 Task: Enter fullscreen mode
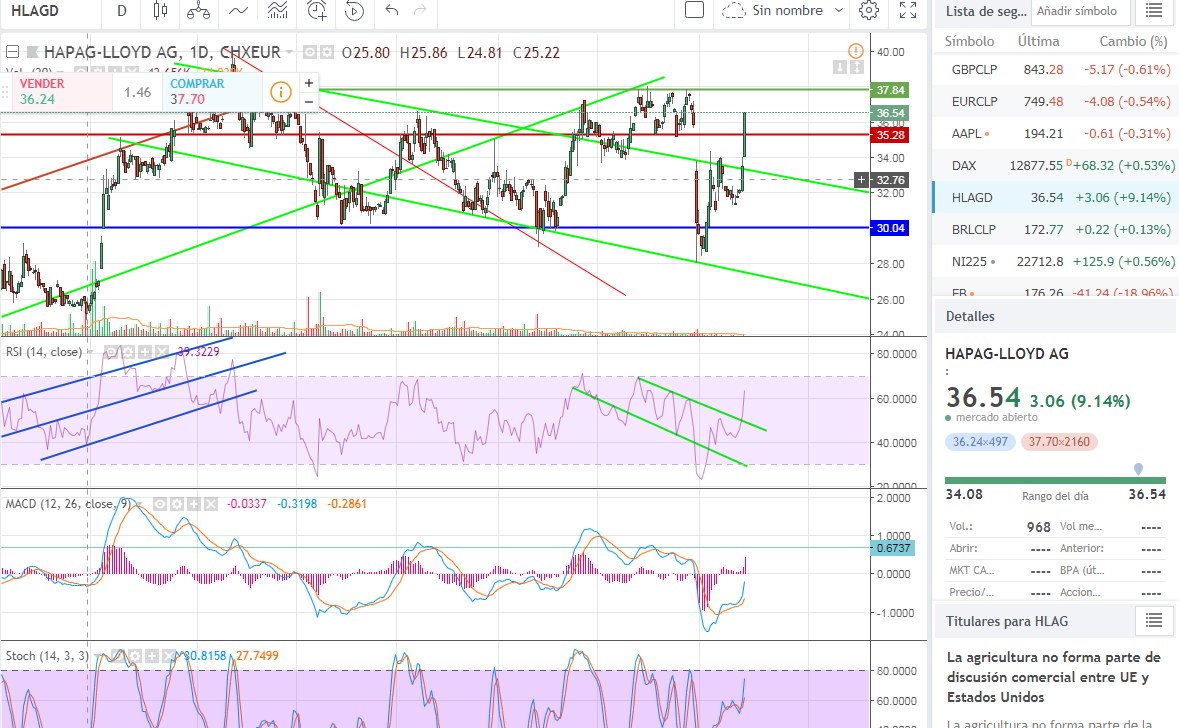click(x=908, y=10)
